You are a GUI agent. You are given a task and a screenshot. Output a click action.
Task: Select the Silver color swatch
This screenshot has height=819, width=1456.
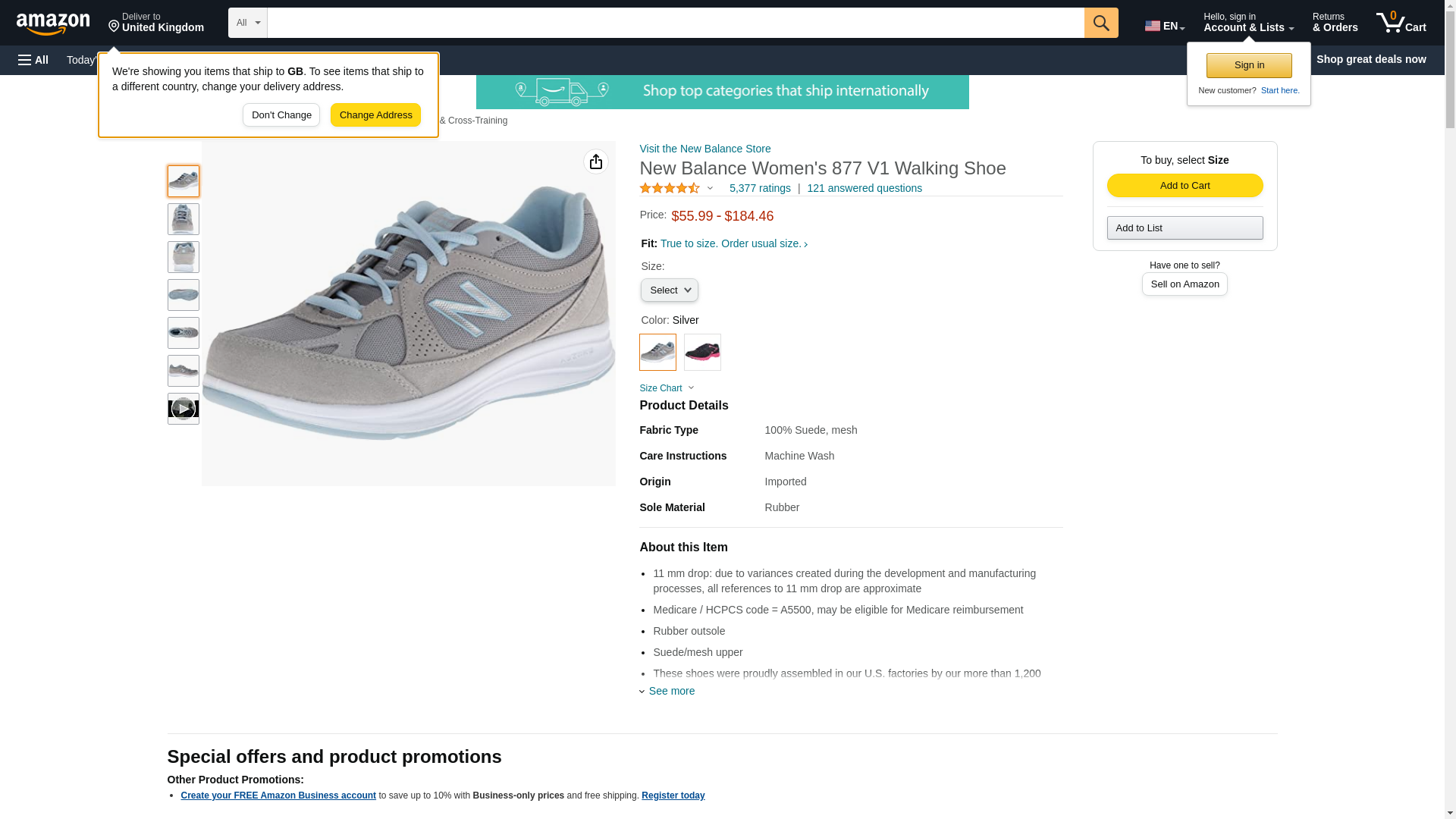[657, 353]
